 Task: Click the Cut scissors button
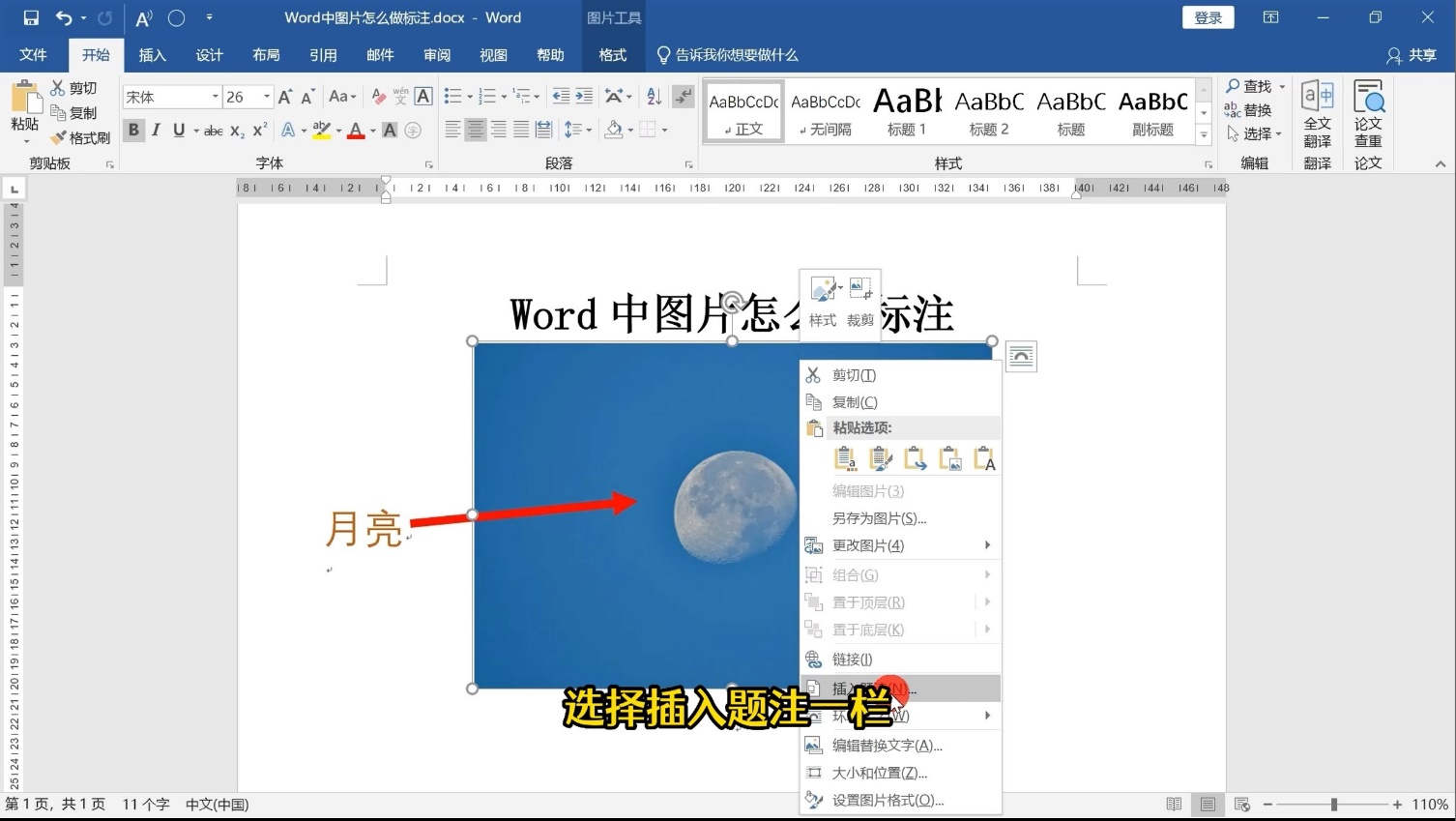tap(73, 88)
